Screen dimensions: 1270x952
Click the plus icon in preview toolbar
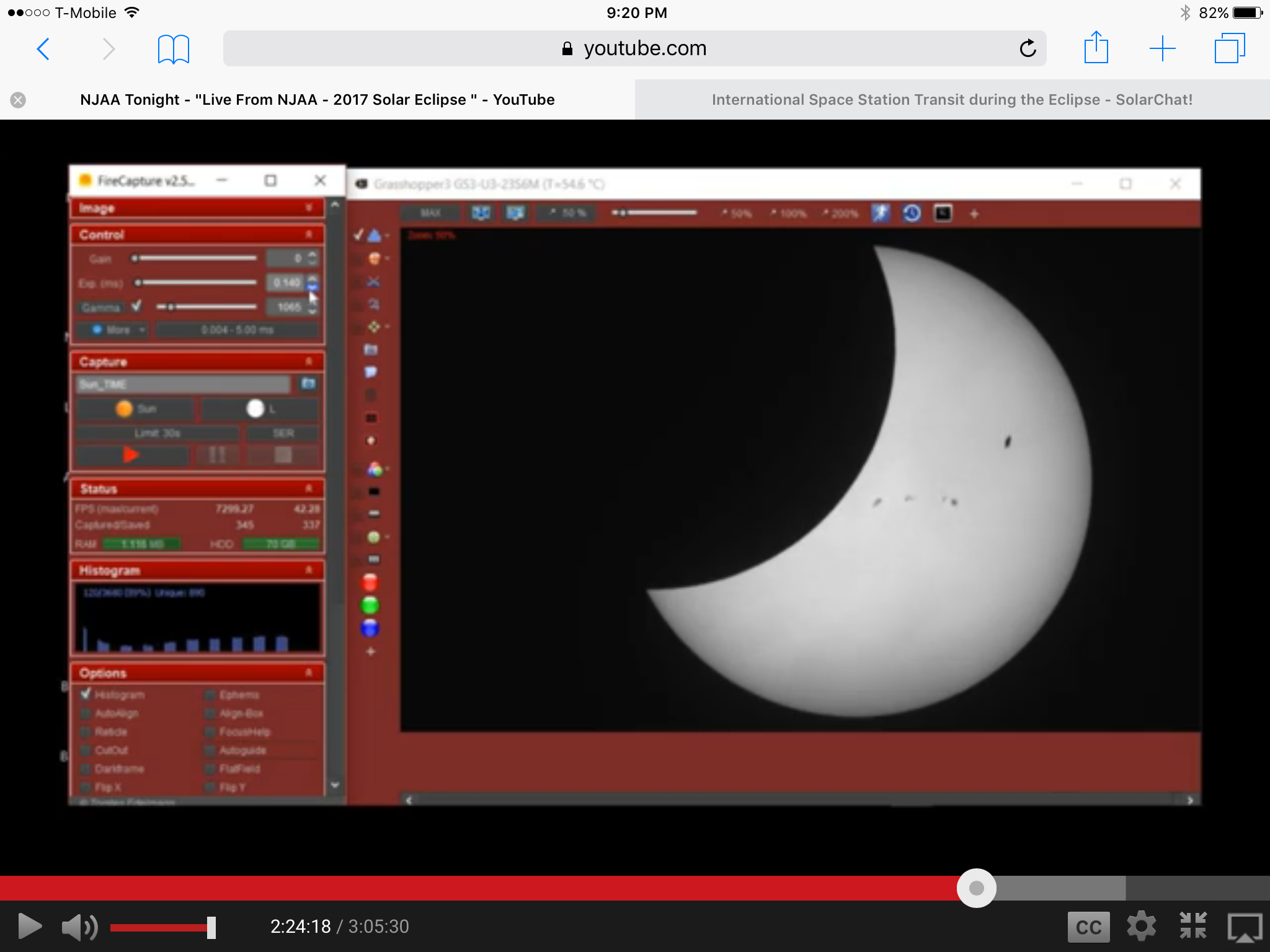coord(974,214)
